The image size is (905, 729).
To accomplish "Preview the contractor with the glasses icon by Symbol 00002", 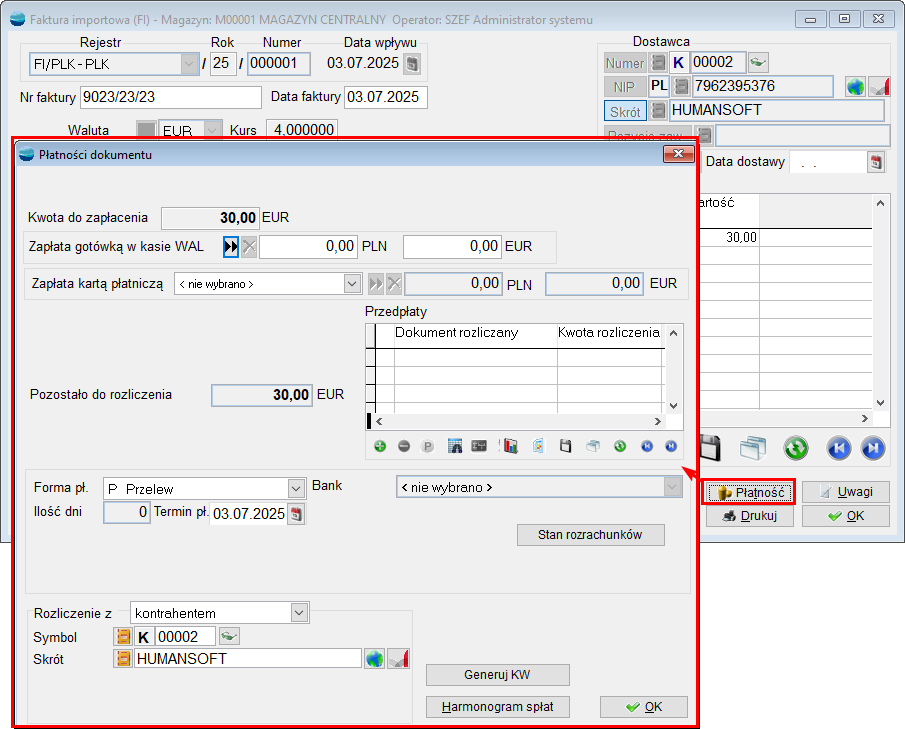I will [230, 637].
